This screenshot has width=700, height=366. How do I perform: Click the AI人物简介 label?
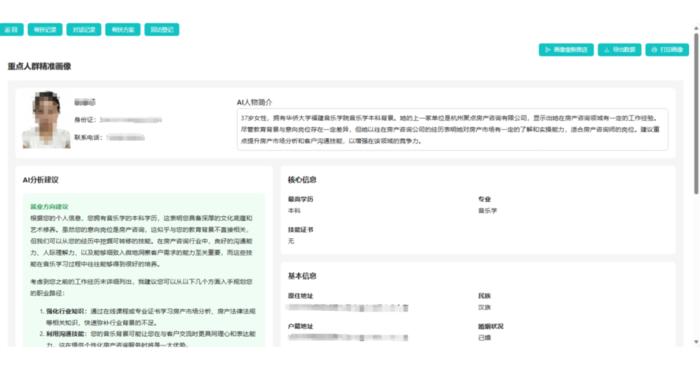tap(254, 102)
